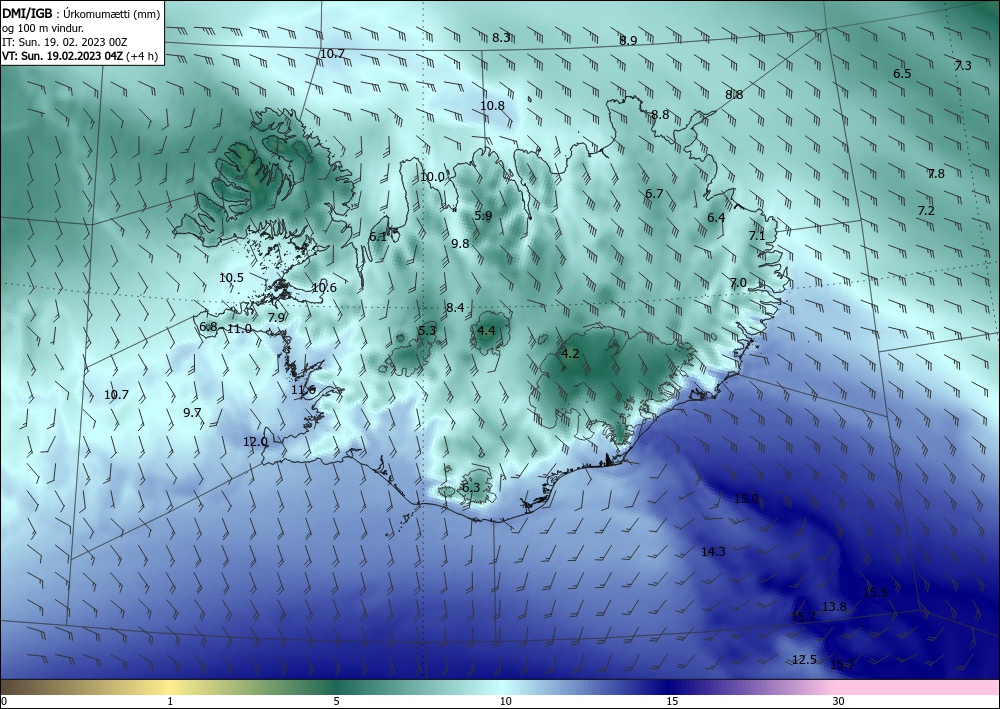Pick the 11.6 value label

tap(304, 390)
